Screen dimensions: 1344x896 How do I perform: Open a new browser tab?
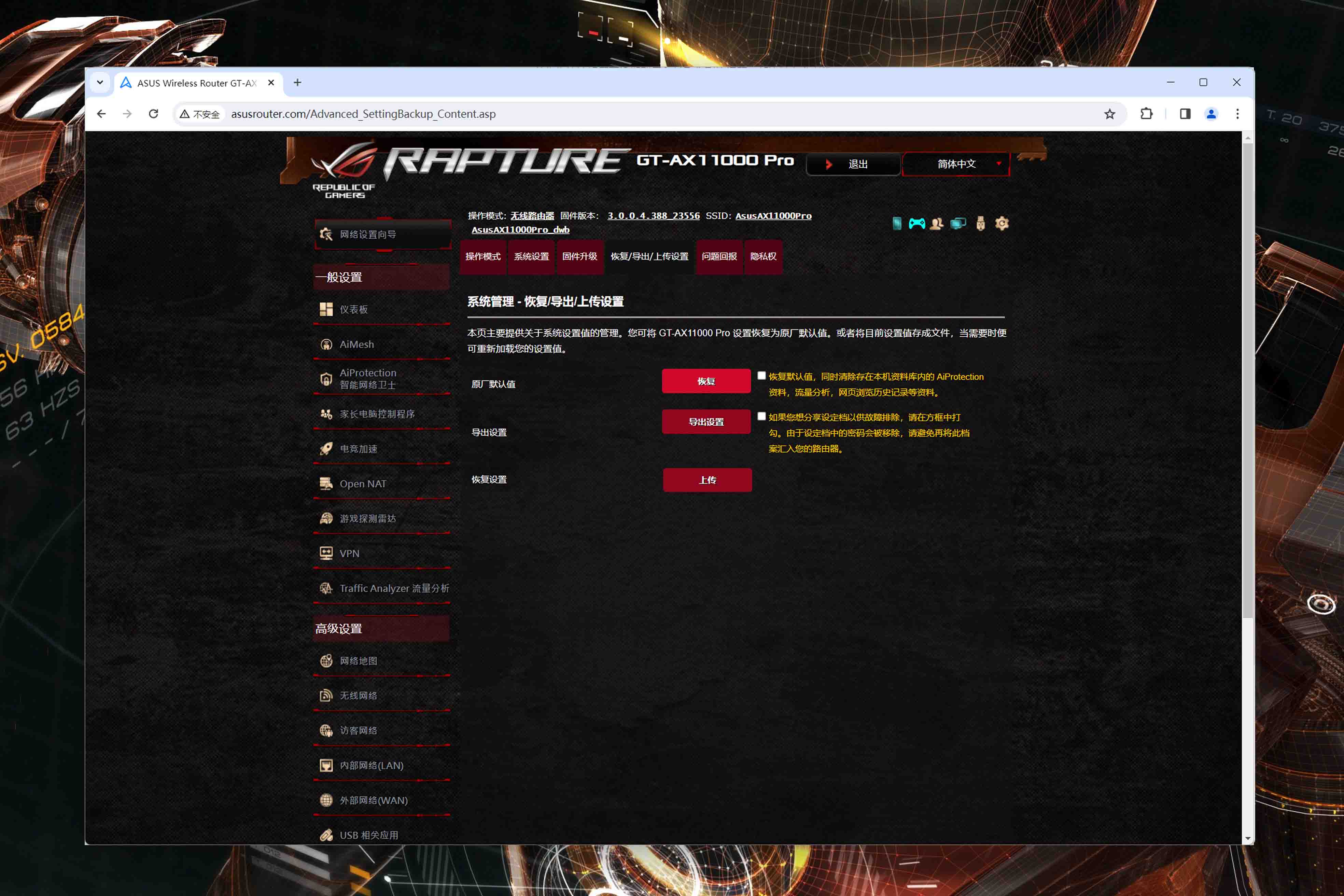(297, 82)
